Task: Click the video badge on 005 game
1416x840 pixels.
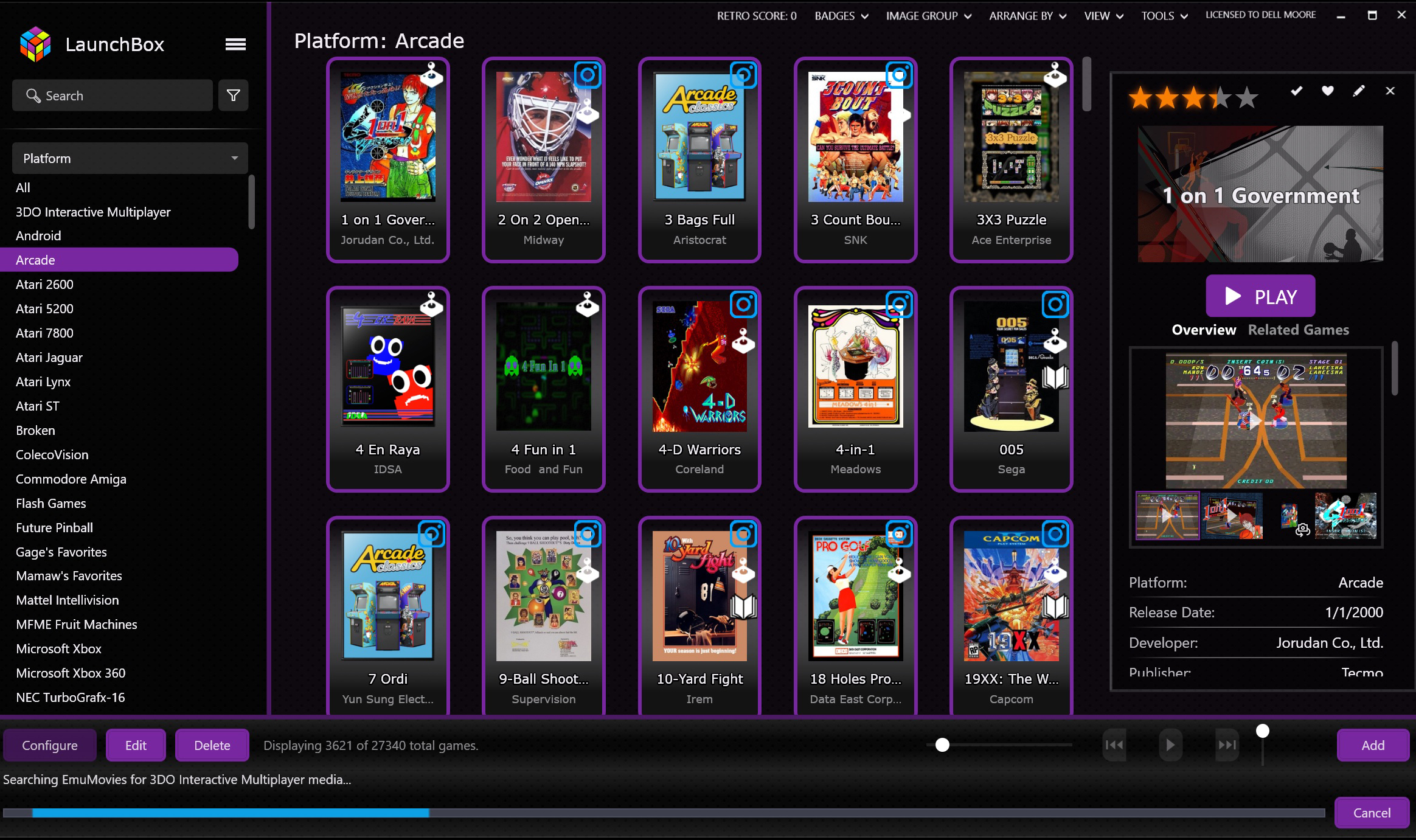Action: click(1055, 305)
